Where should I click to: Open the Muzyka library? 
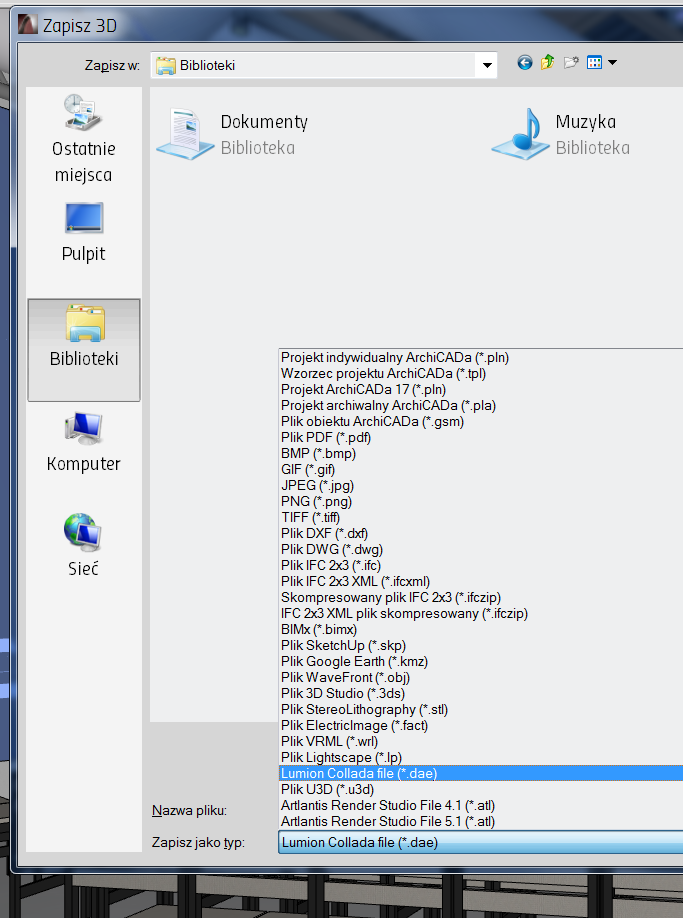point(561,134)
